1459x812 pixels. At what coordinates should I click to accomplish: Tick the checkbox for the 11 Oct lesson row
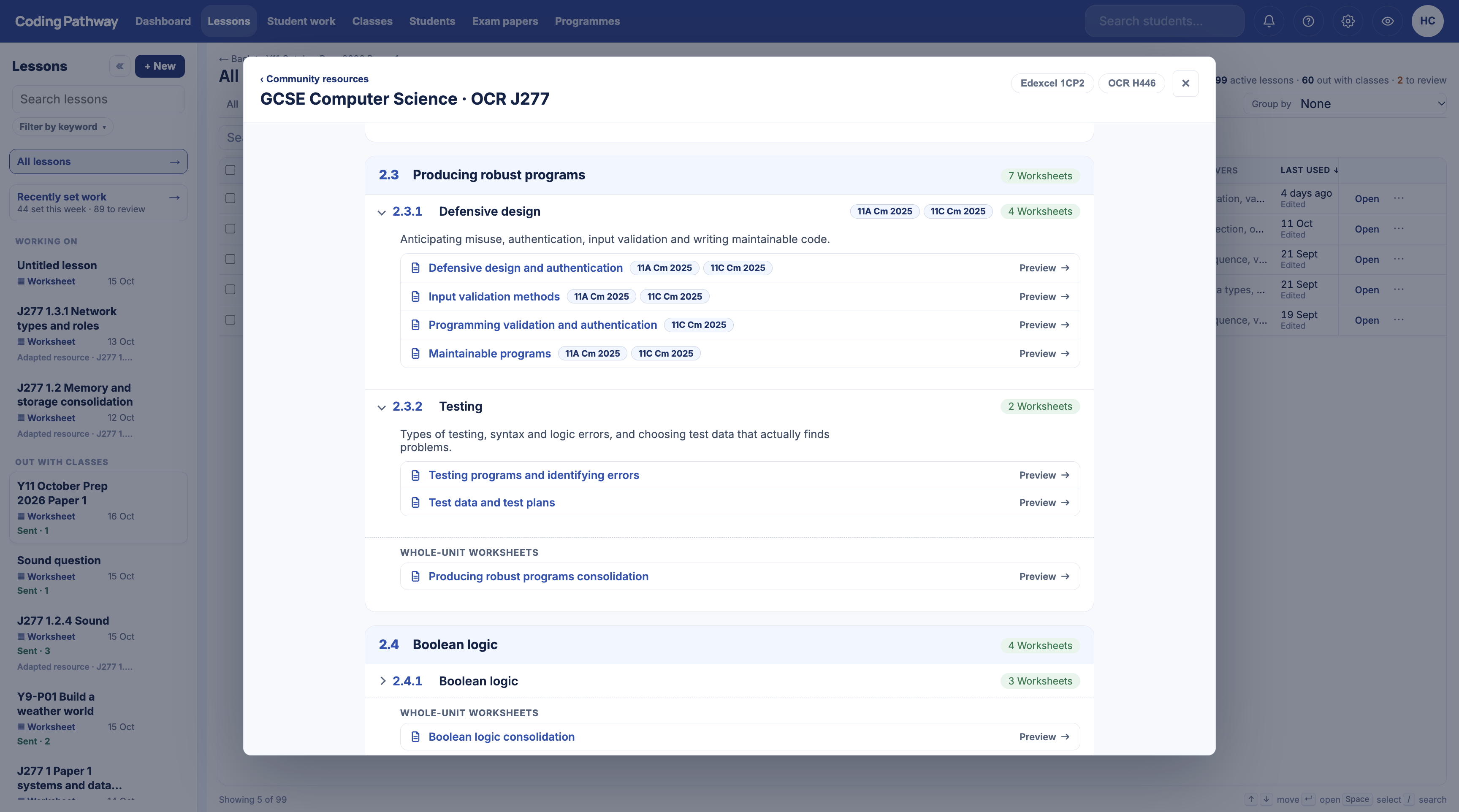(230, 229)
